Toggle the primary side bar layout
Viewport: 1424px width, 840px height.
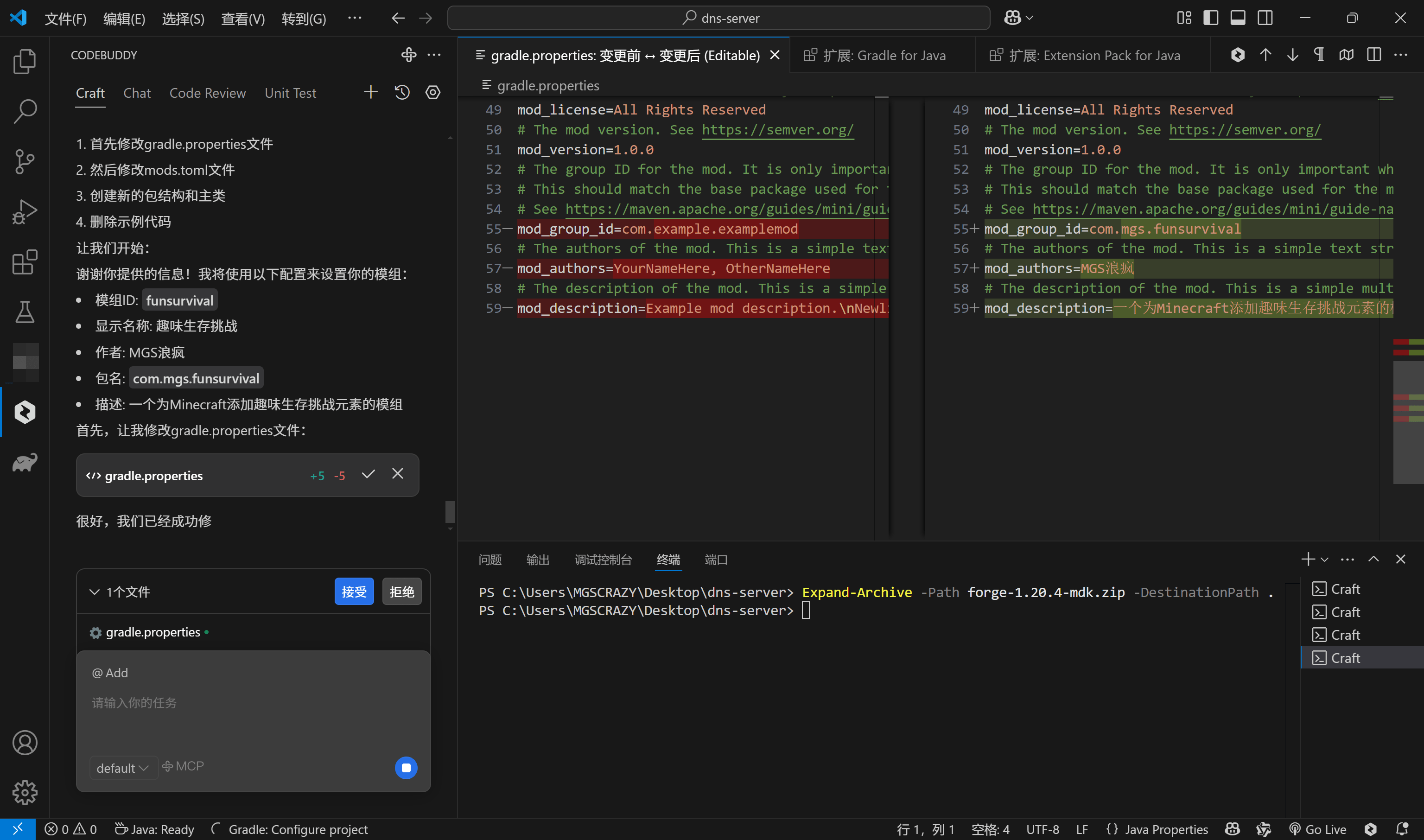pos(1211,18)
